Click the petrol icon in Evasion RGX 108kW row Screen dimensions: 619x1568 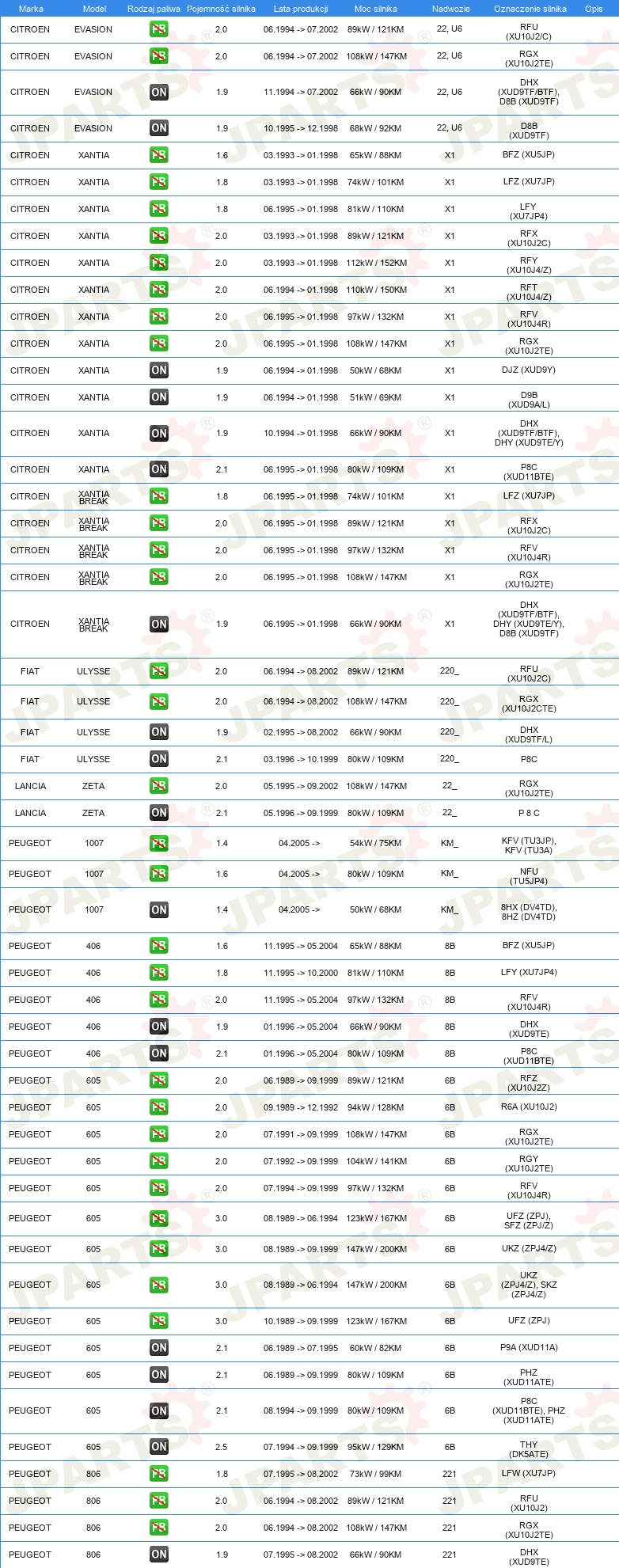(159, 56)
